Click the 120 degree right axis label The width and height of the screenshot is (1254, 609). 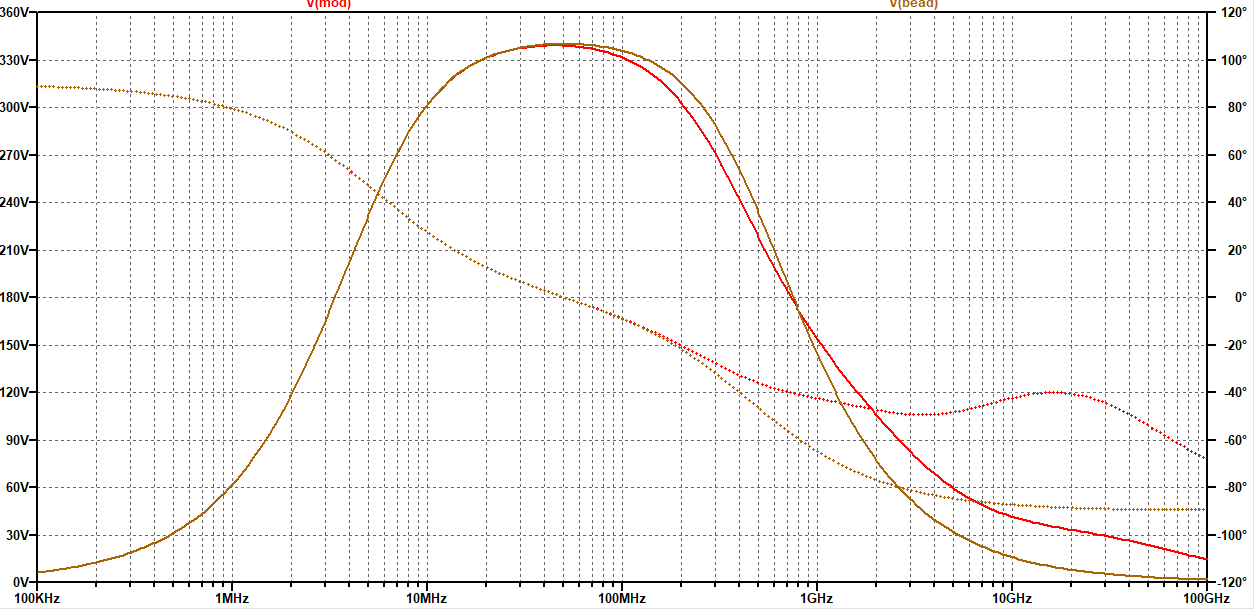[x=1236, y=11]
